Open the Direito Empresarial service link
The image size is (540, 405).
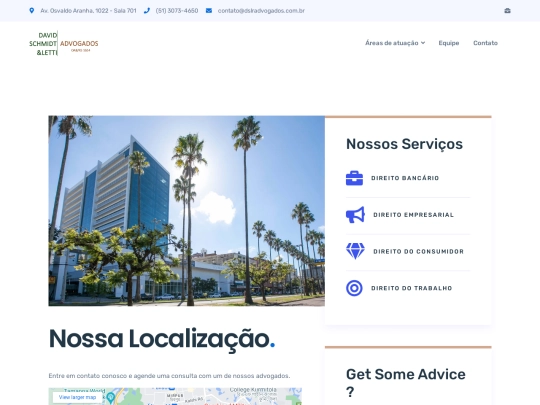(x=414, y=215)
